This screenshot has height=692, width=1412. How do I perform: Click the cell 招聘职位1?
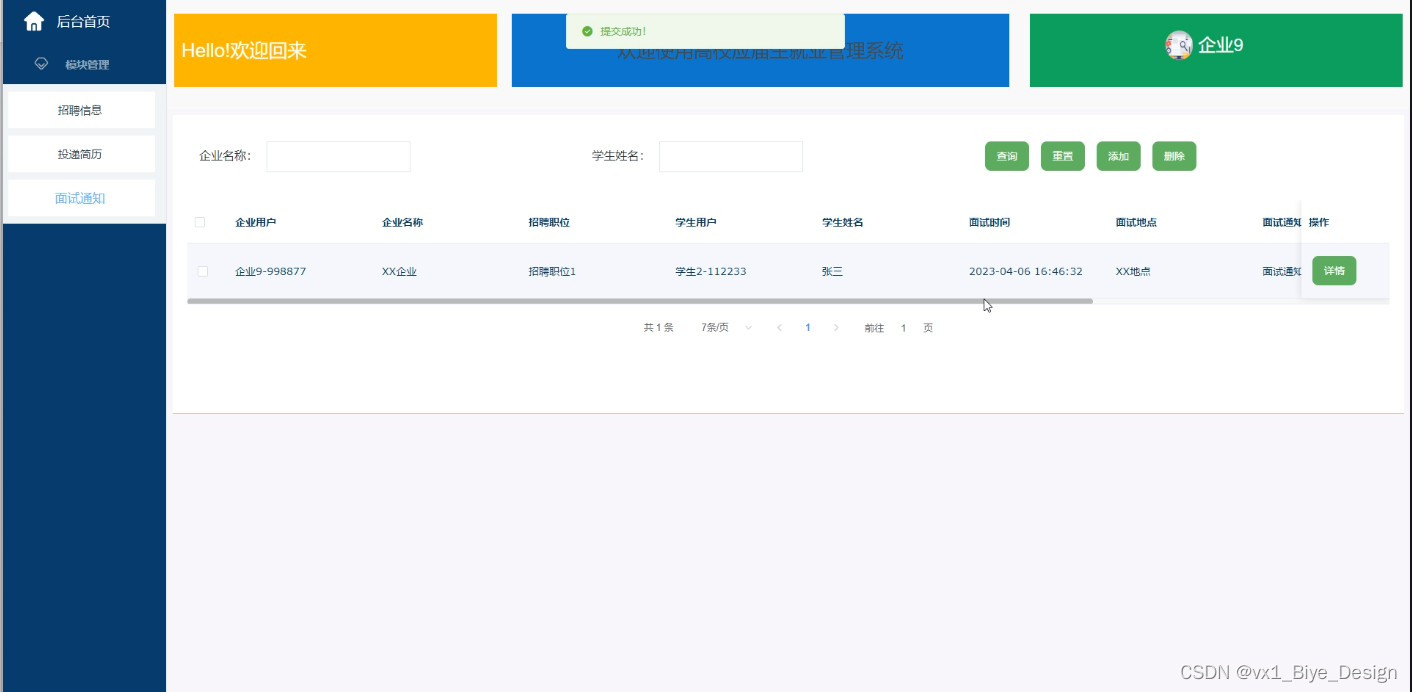click(553, 271)
